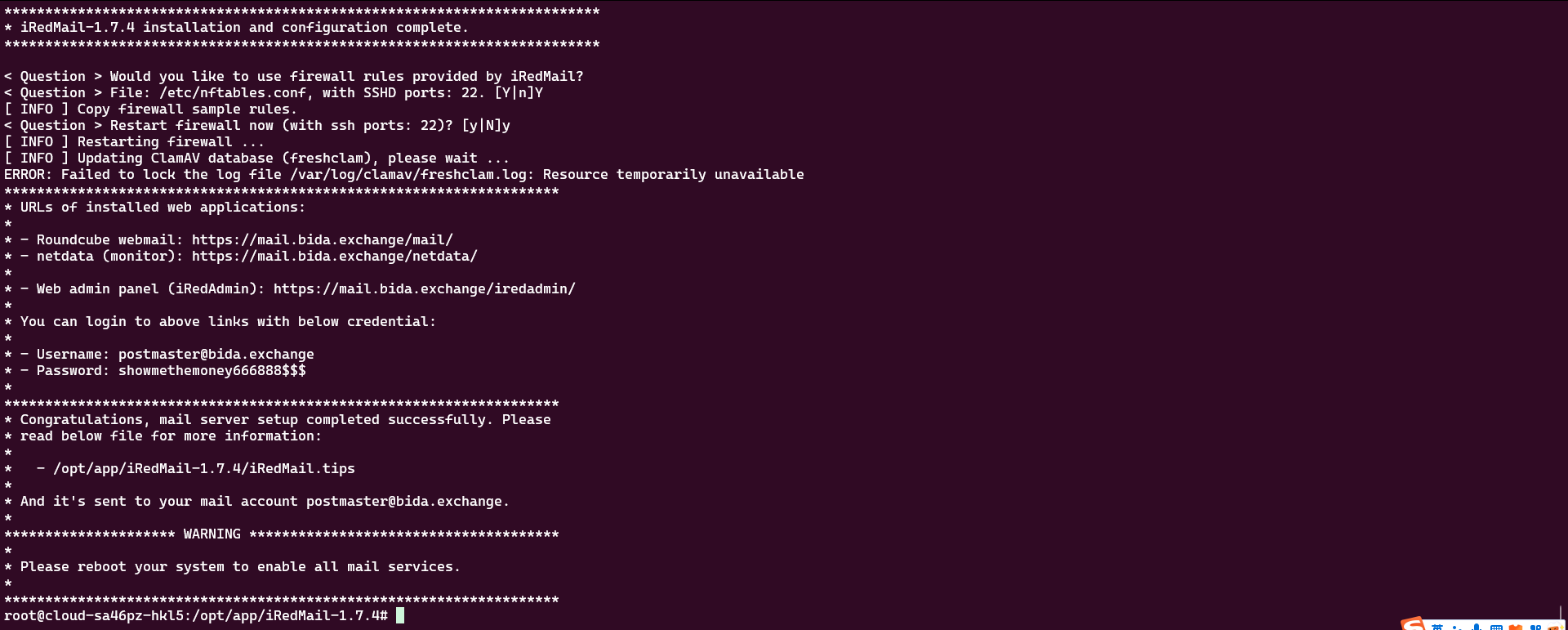Open the IME toolbox grid icon
Screen dimensions: 1568x630
pos(1535,627)
